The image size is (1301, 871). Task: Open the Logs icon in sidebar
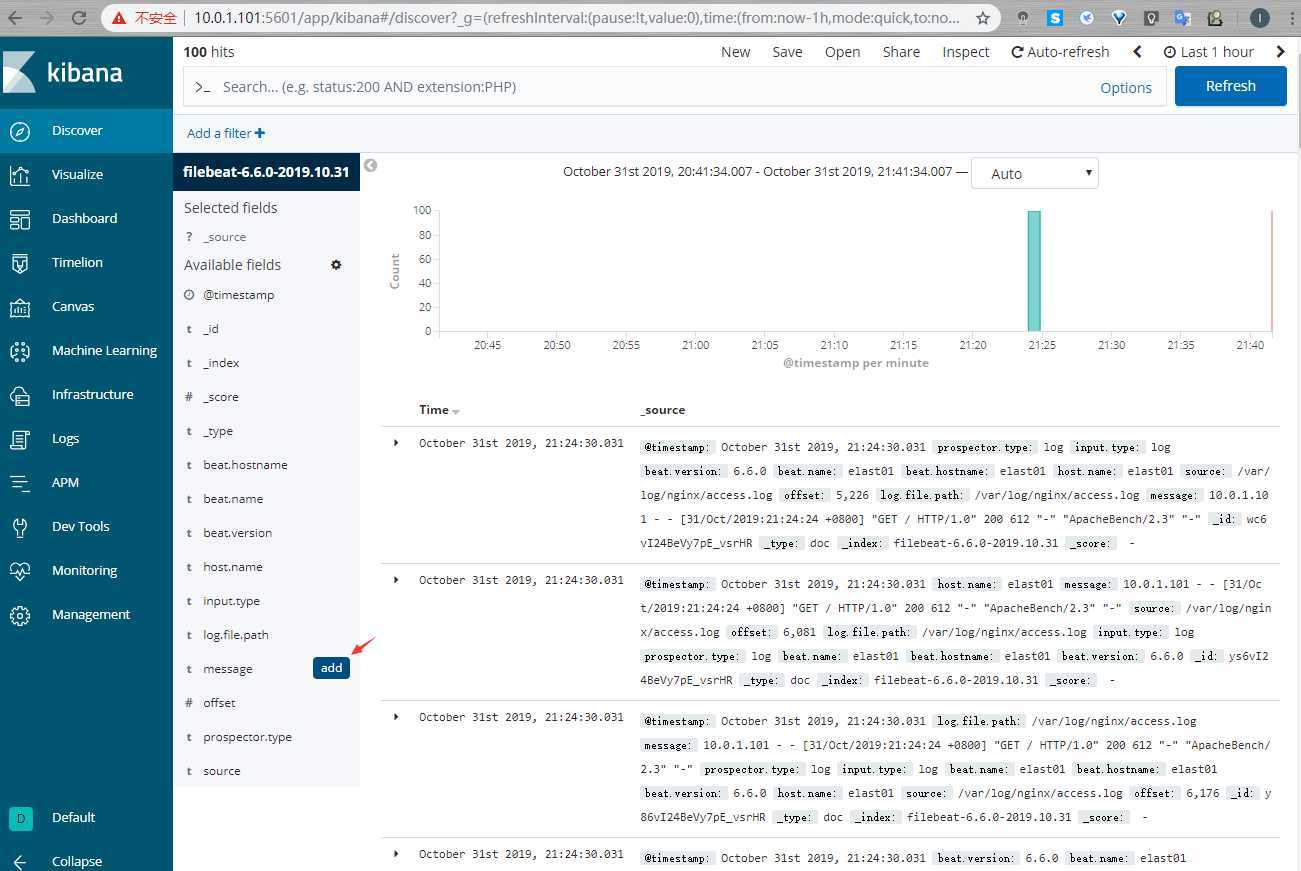pos(20,439)
